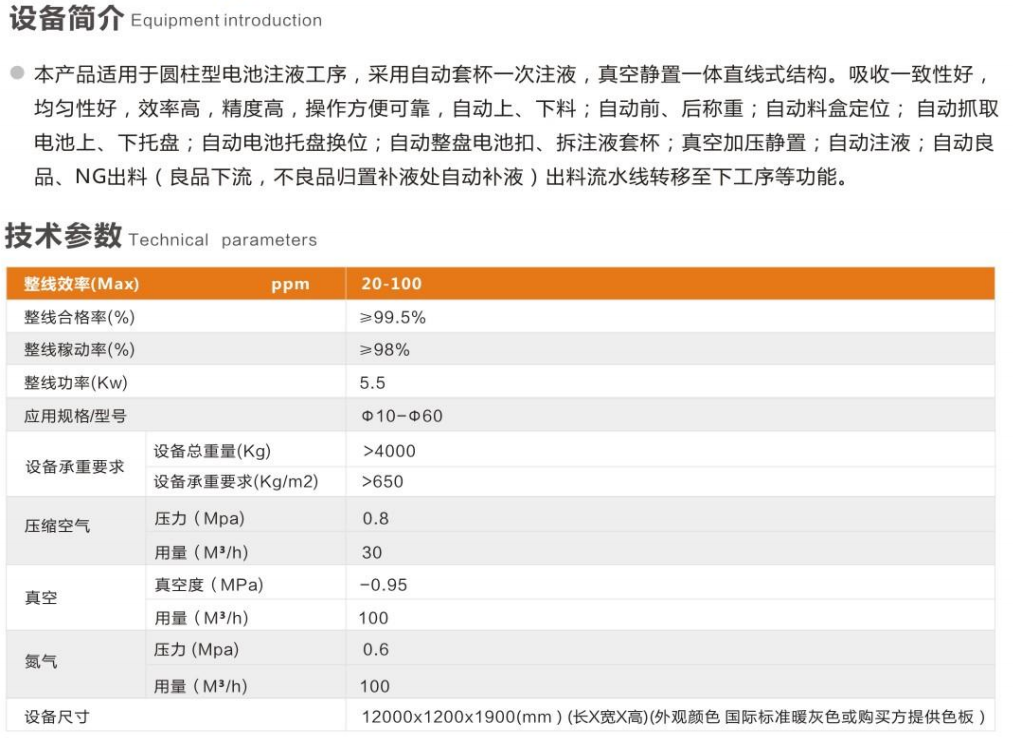Click the 压缩空气 category cell
The width and height of the screenshot is (1013, 743).
point(57,525)
